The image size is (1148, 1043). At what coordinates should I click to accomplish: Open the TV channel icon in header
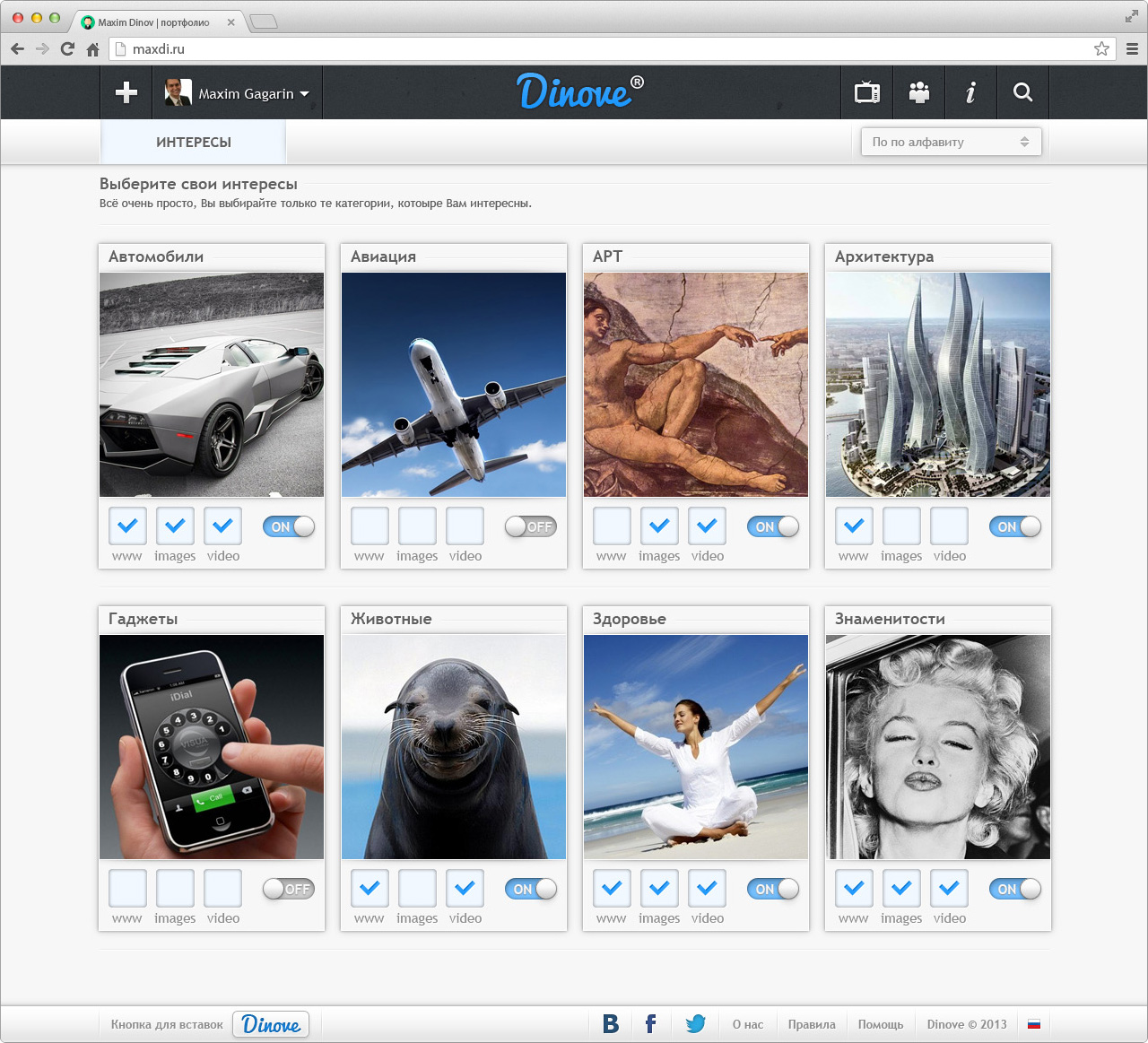coord(867,92)
